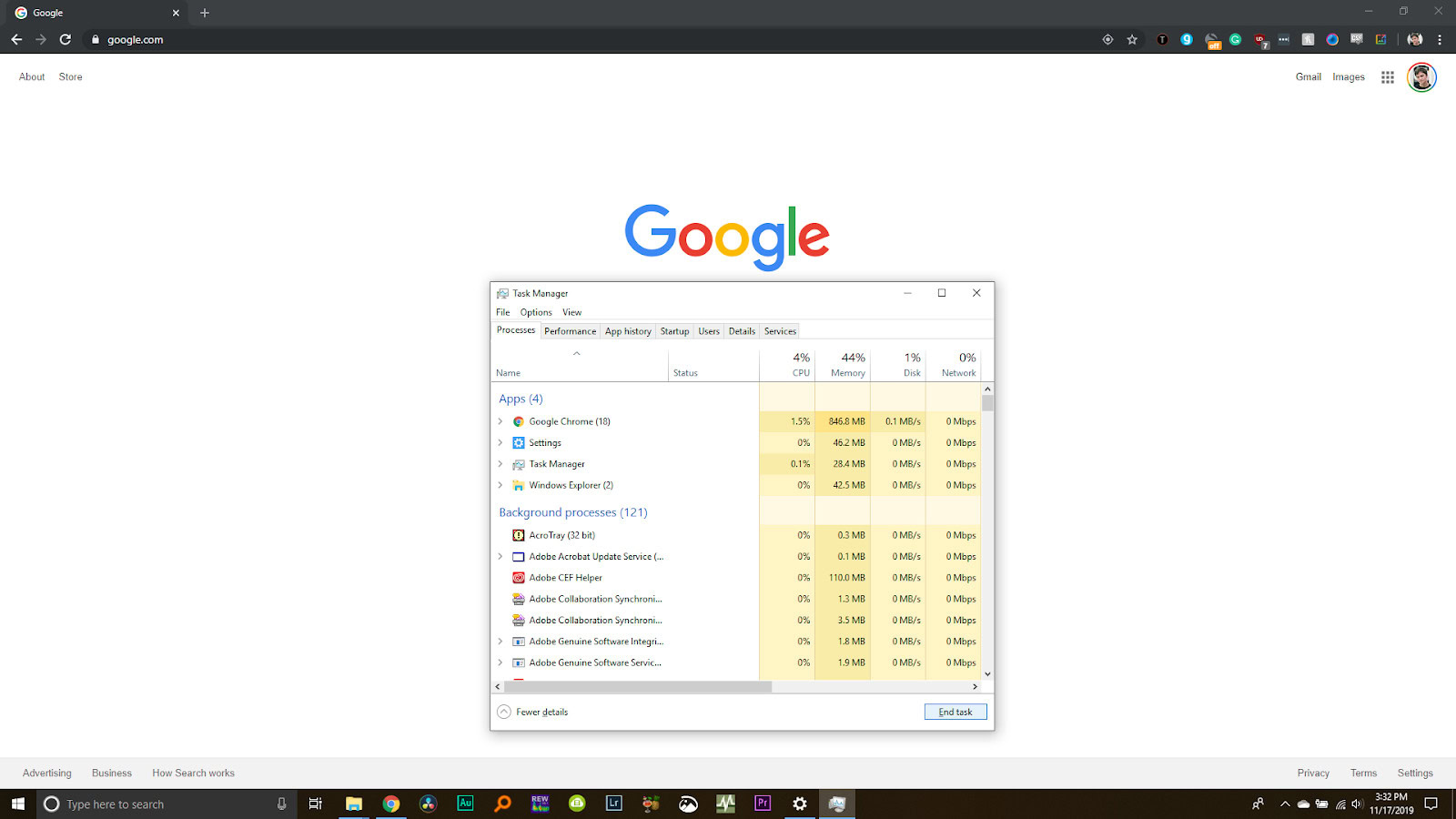Viewport: 1456px width, 819px height.
Task: Click the process list vertical scrollbar thumb
Action: click(987, 403)
